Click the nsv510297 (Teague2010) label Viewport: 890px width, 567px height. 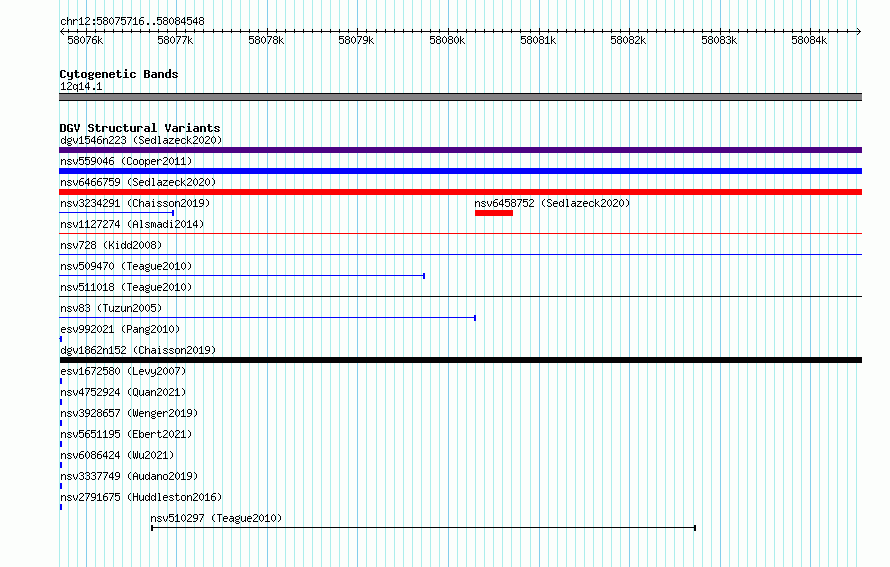click(216, 518)
